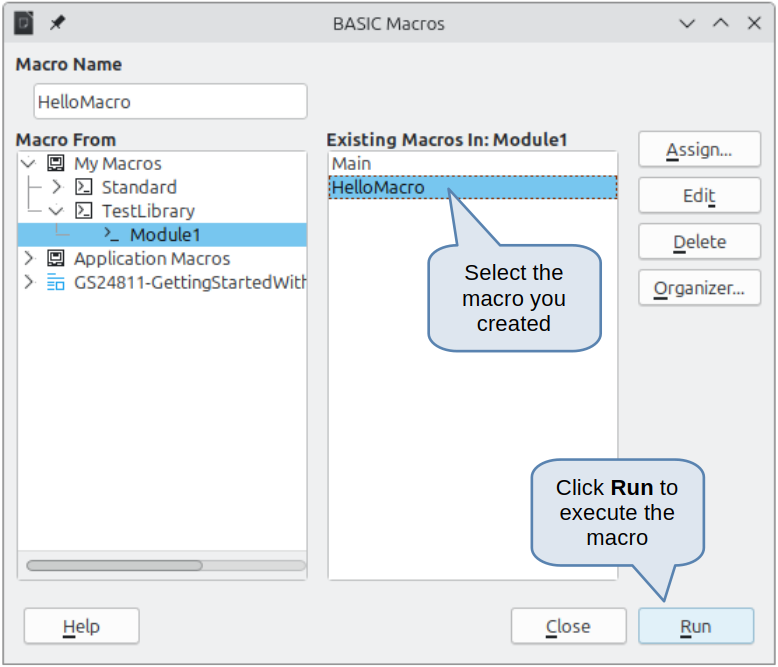Click the My Macros computer icon
Screen dimensions: 778x667
56,163
